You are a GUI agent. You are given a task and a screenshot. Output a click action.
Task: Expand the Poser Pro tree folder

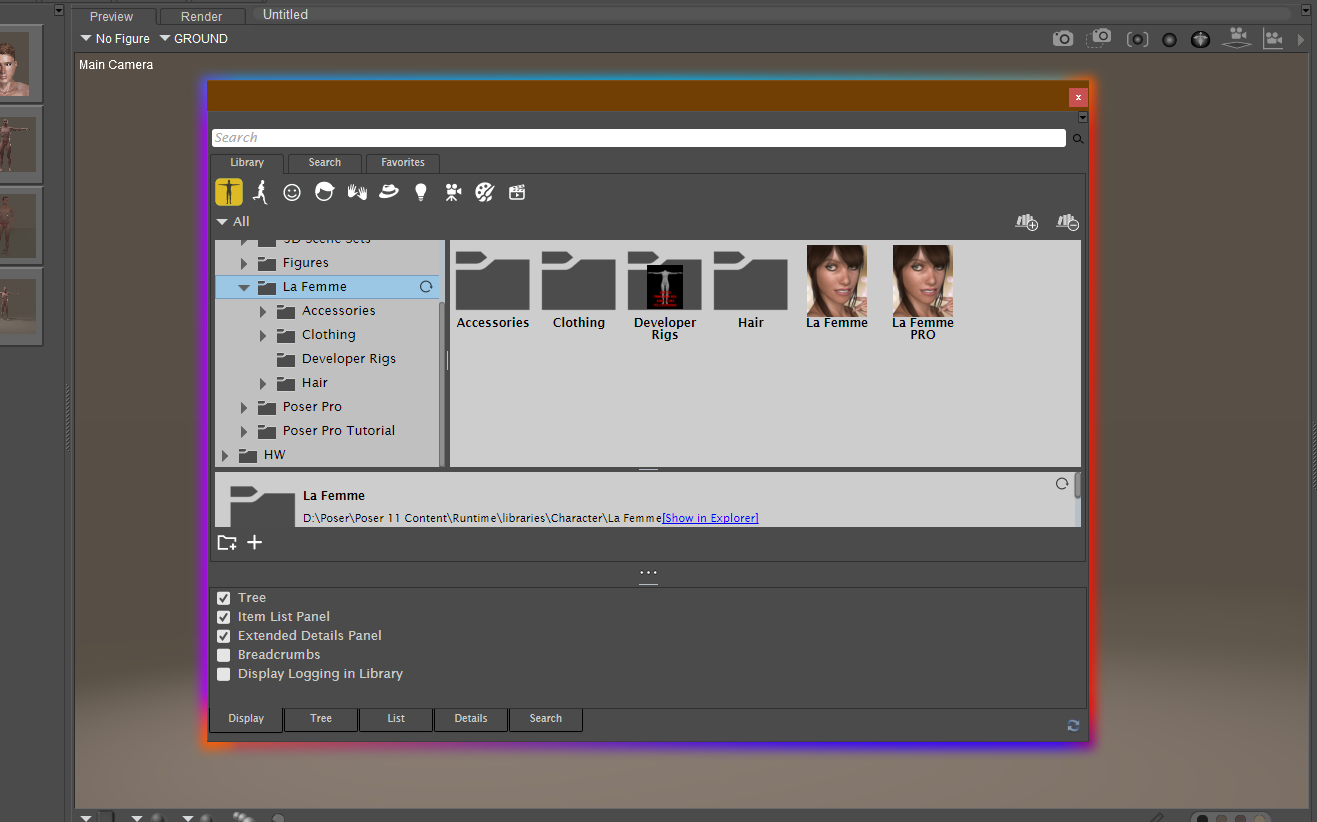(244, 407)
